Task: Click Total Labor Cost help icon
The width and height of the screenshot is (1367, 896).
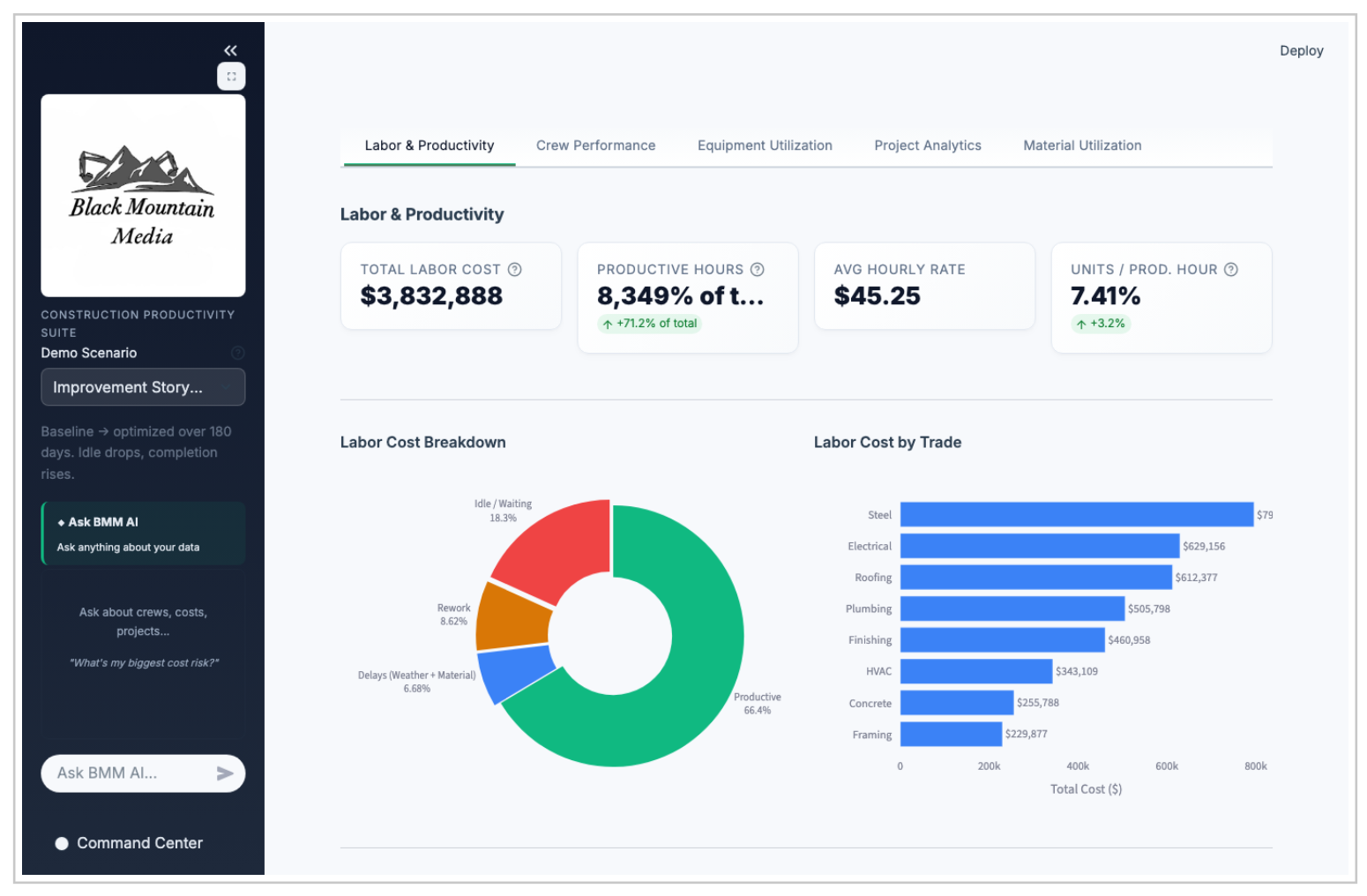Action: click(x=515, y=270)
